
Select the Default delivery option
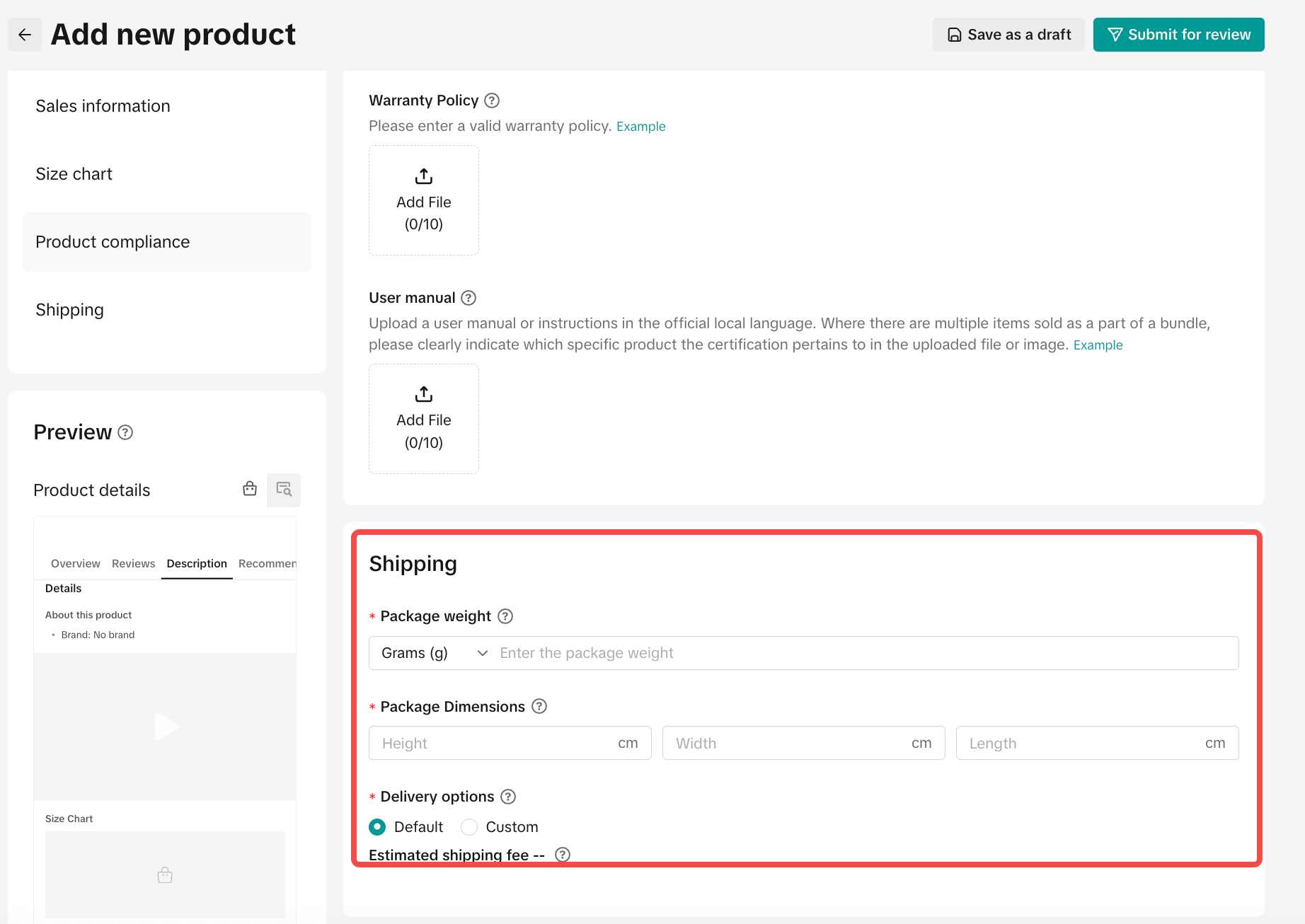[x=378, y=827]
